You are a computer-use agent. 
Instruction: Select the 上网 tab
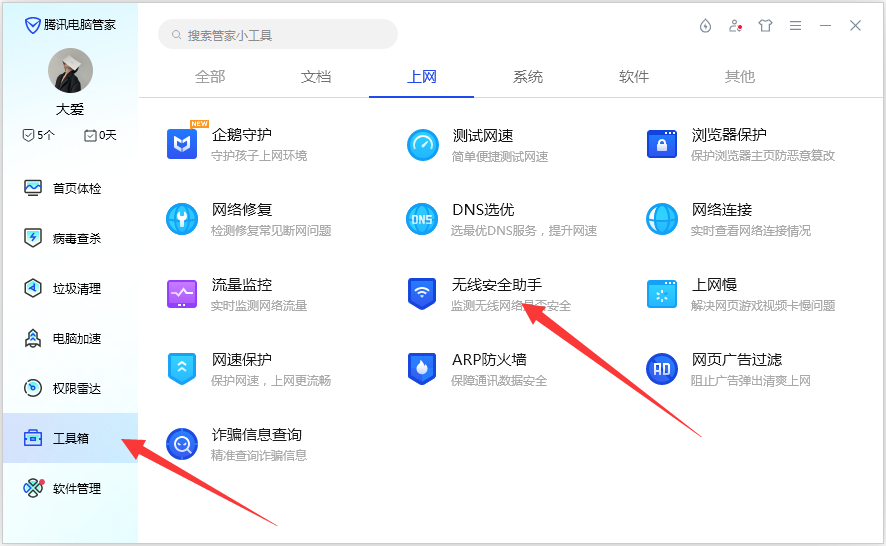tap(422, 77)
